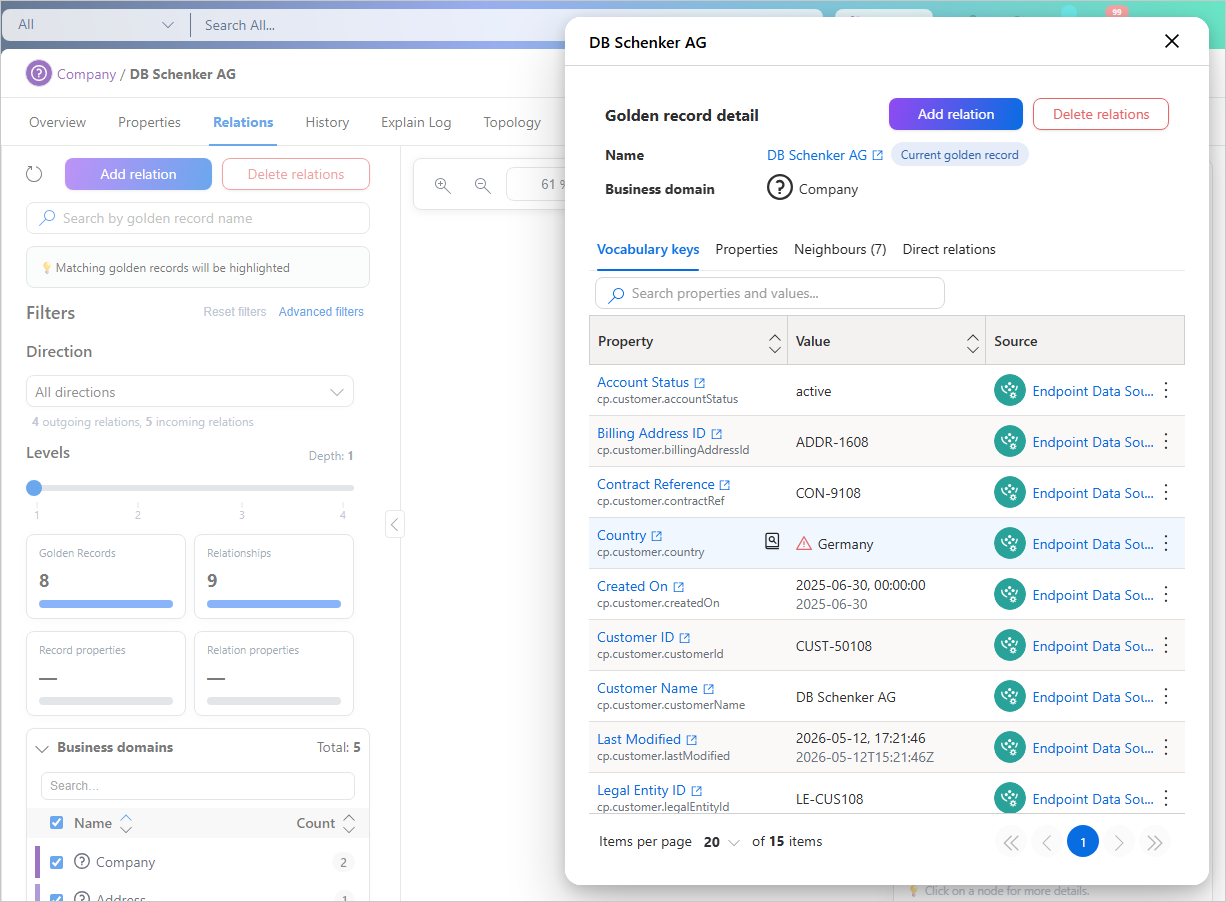Click the Germany warning triangle icon

[x=804, y=544]
